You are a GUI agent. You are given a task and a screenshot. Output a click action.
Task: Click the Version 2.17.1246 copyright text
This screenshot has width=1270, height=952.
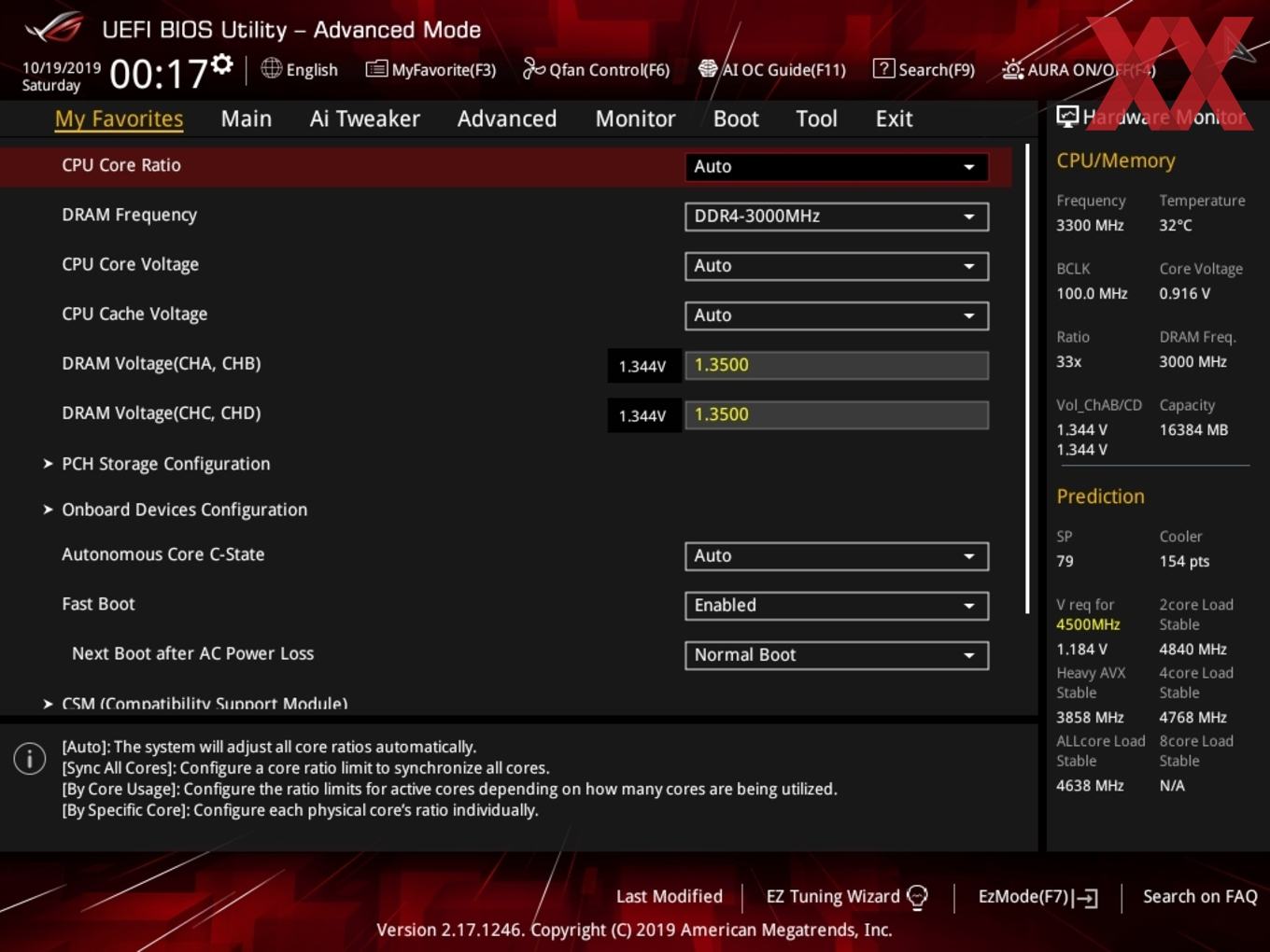[634, 930]
